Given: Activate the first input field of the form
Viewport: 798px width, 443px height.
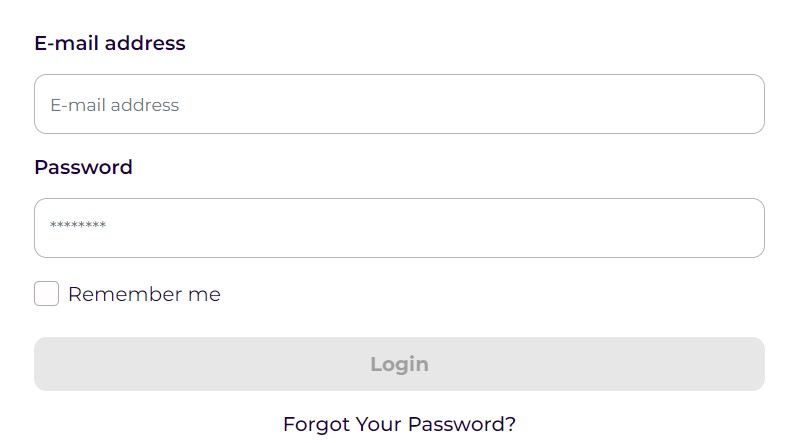Looking at the screenshot, I should [x=399, y=104].
